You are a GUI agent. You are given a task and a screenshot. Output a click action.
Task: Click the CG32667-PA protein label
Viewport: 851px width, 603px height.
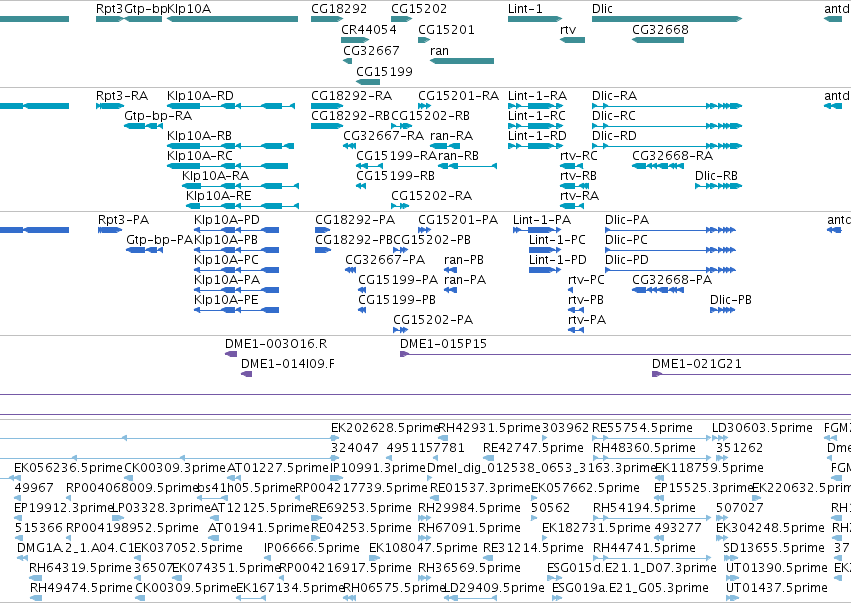click(x=385, y=260)
